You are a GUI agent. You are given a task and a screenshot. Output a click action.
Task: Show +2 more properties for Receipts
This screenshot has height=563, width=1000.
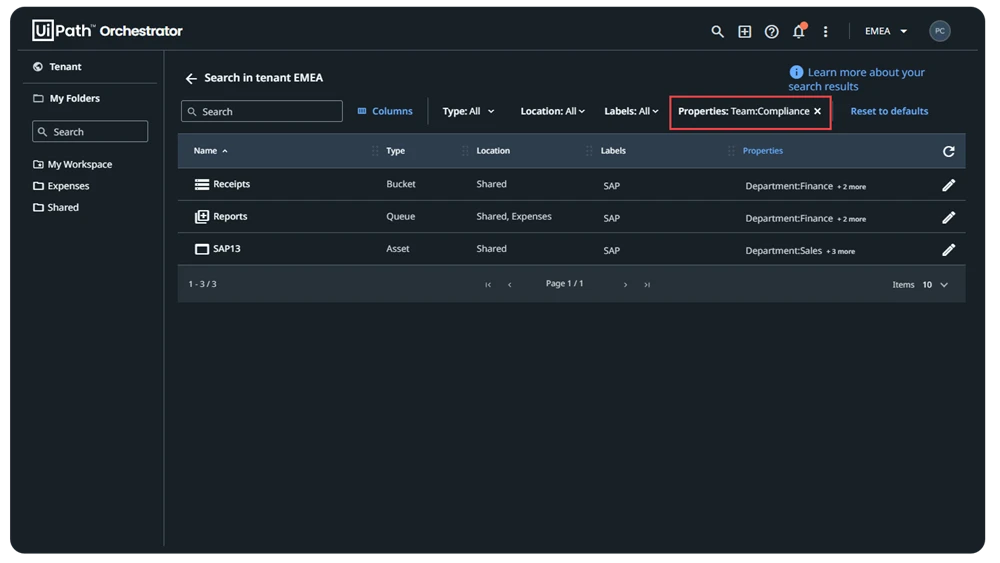[851, 187]
